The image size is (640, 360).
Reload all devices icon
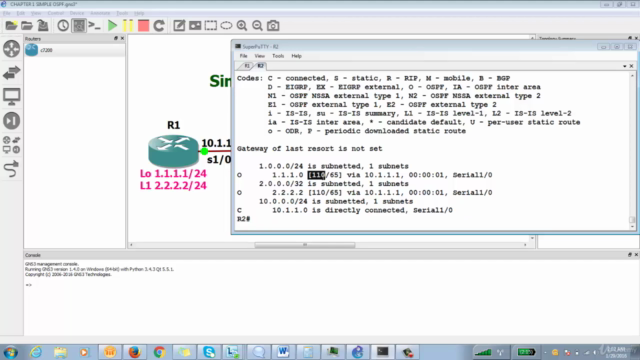click(x=159, y=26)
